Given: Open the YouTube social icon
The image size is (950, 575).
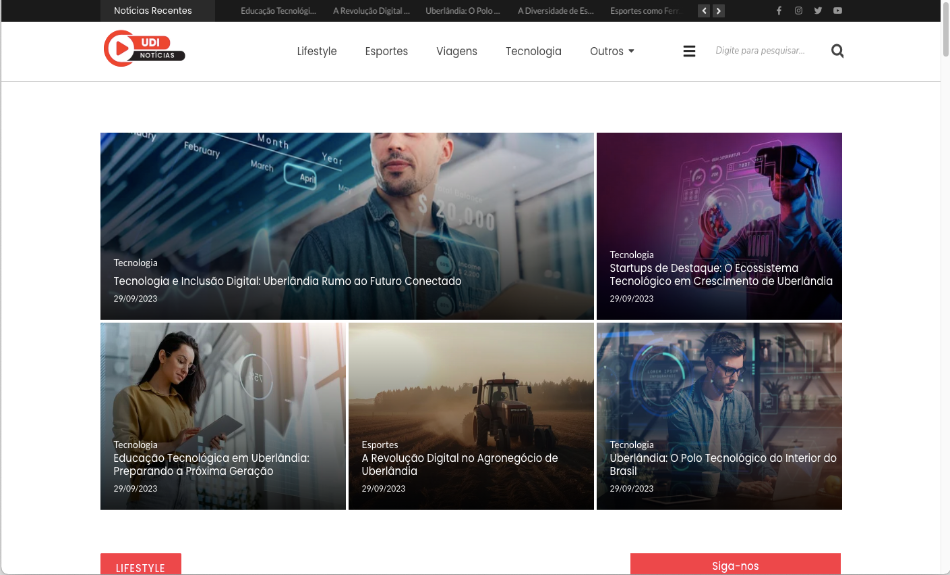Looking at the screenshot, I should 837,11.
